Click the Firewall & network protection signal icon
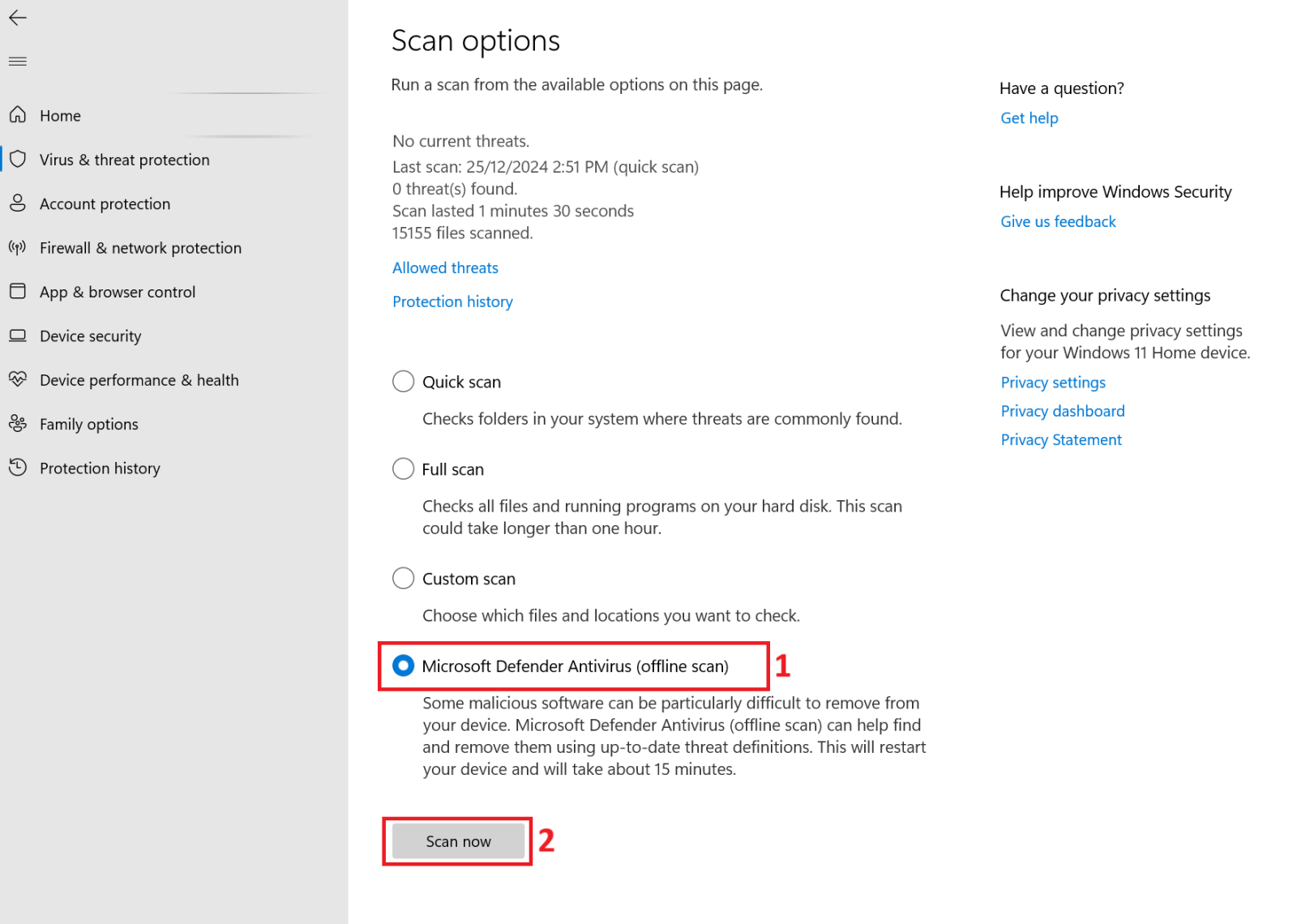This screenshot has height=924, width=1297. (x=18, y=247)
